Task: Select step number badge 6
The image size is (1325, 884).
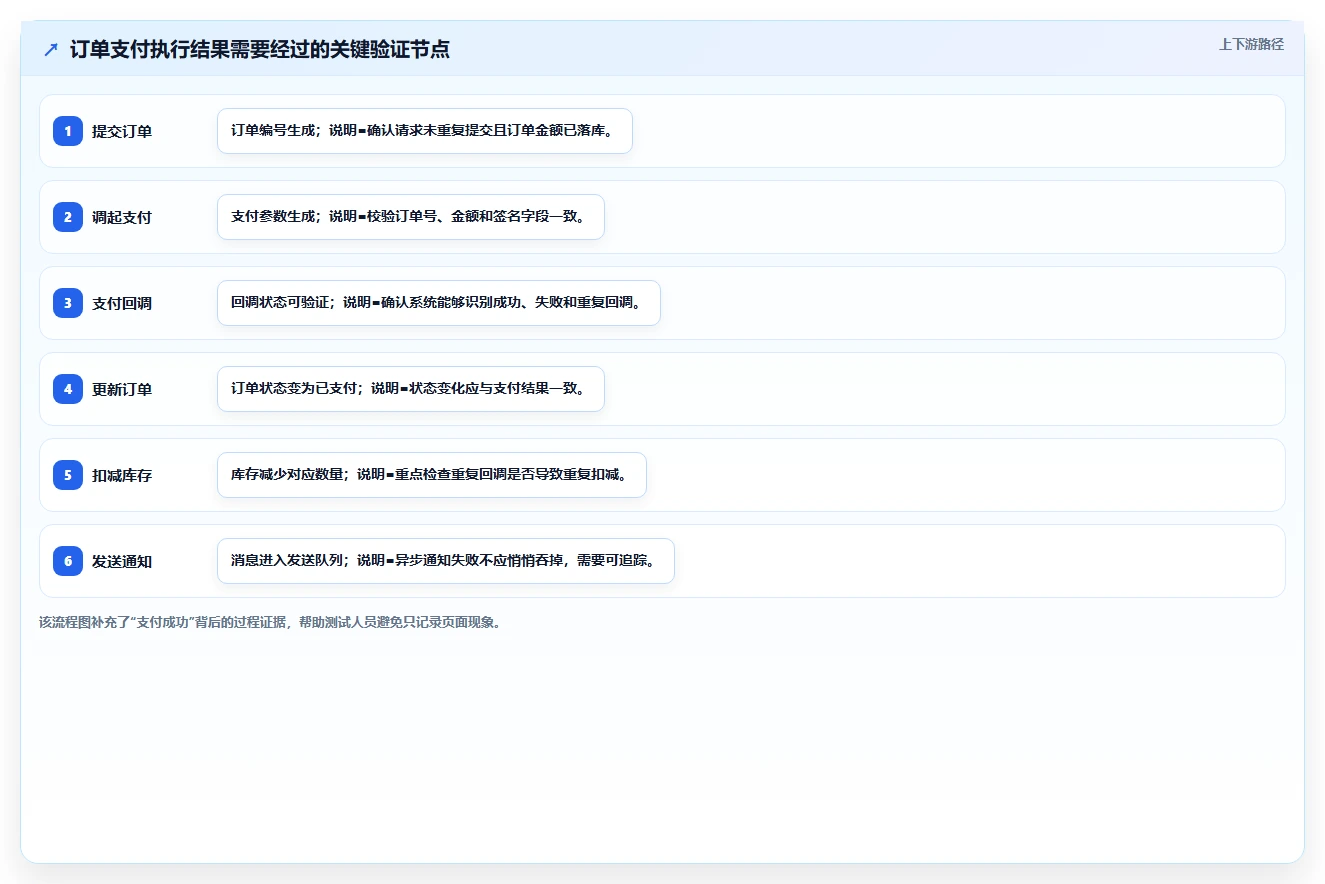Action: 68,561
